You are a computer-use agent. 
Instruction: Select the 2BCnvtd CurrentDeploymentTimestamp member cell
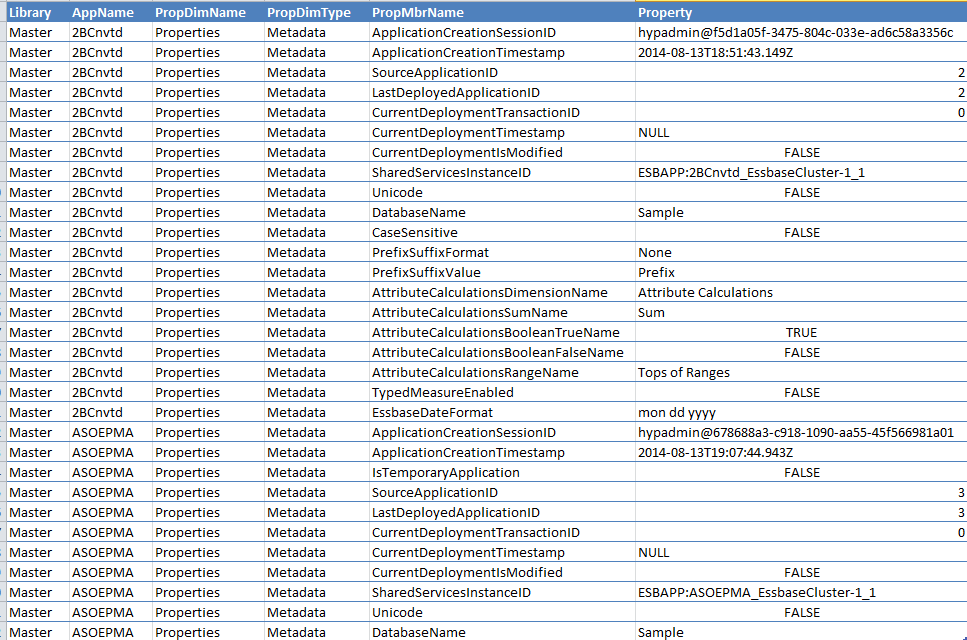(x=502, y=133)
